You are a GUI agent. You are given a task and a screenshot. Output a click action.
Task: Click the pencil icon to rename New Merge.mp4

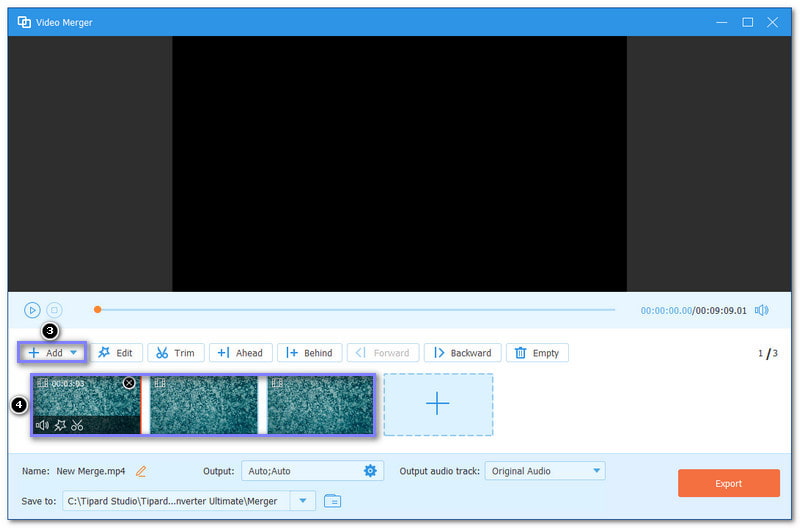(x=141, y=471)
